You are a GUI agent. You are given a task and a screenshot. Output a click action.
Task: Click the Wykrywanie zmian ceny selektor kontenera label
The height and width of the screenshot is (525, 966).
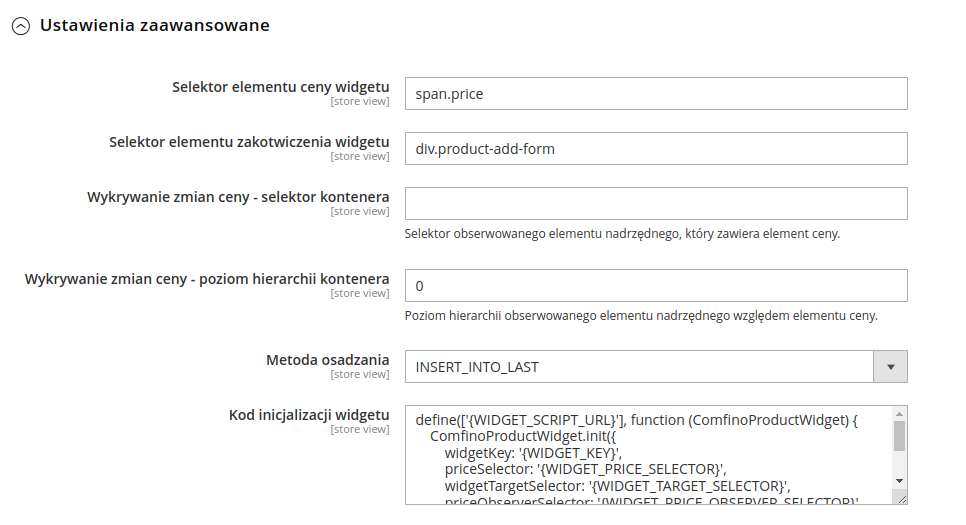238,197
